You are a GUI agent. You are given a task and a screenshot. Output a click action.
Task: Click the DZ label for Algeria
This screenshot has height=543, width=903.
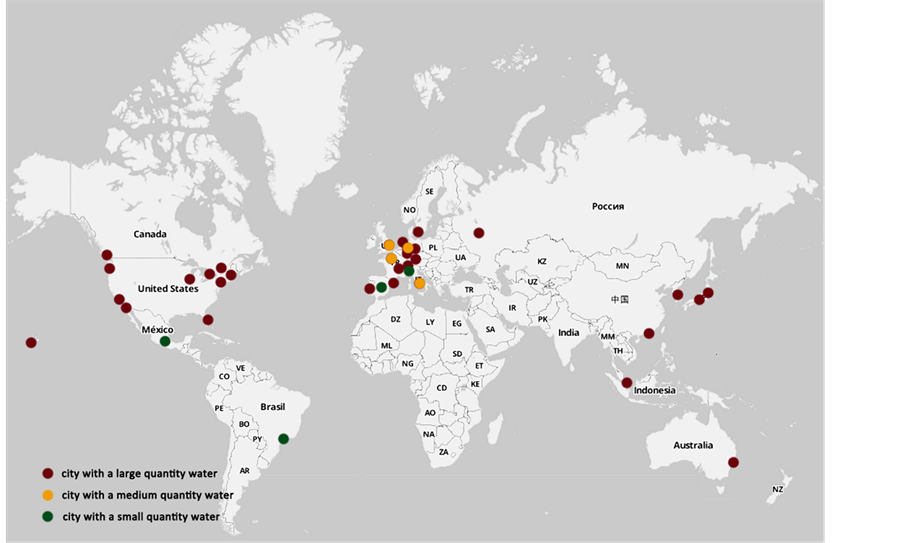coord(395,319)
